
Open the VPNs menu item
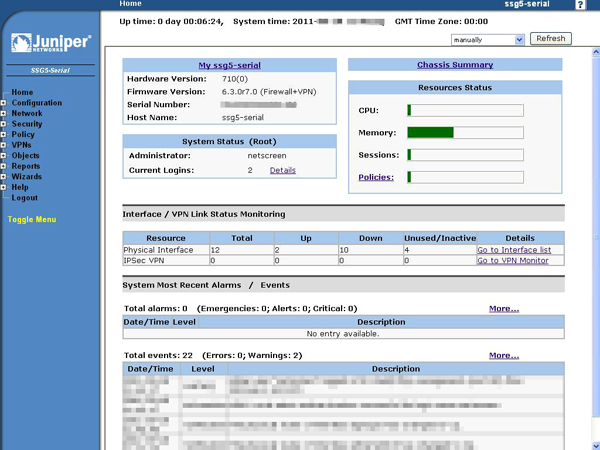point(21,145)
